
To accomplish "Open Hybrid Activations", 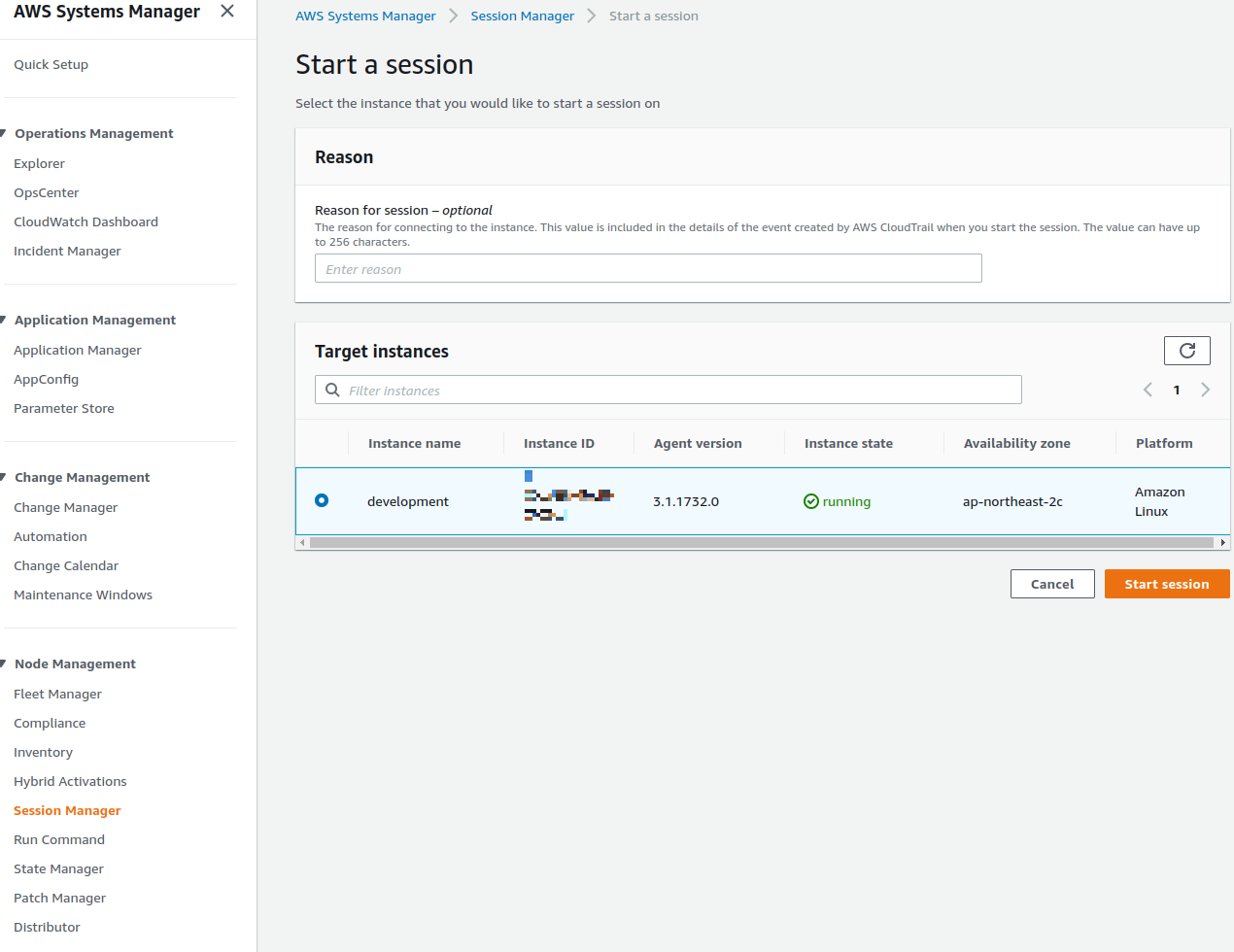I will (70, 781).
